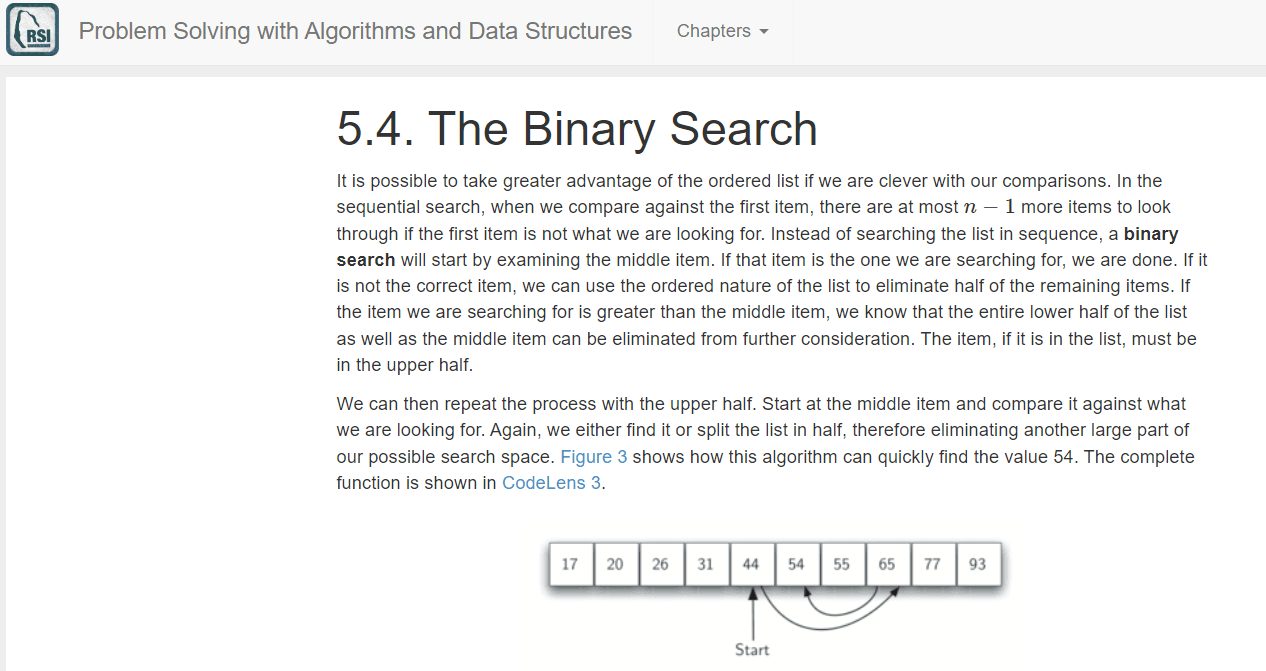Follow the Figure 3 link
Image resolution: width=1266 pixels, height=671 pixels.
(x=594, y=457)
